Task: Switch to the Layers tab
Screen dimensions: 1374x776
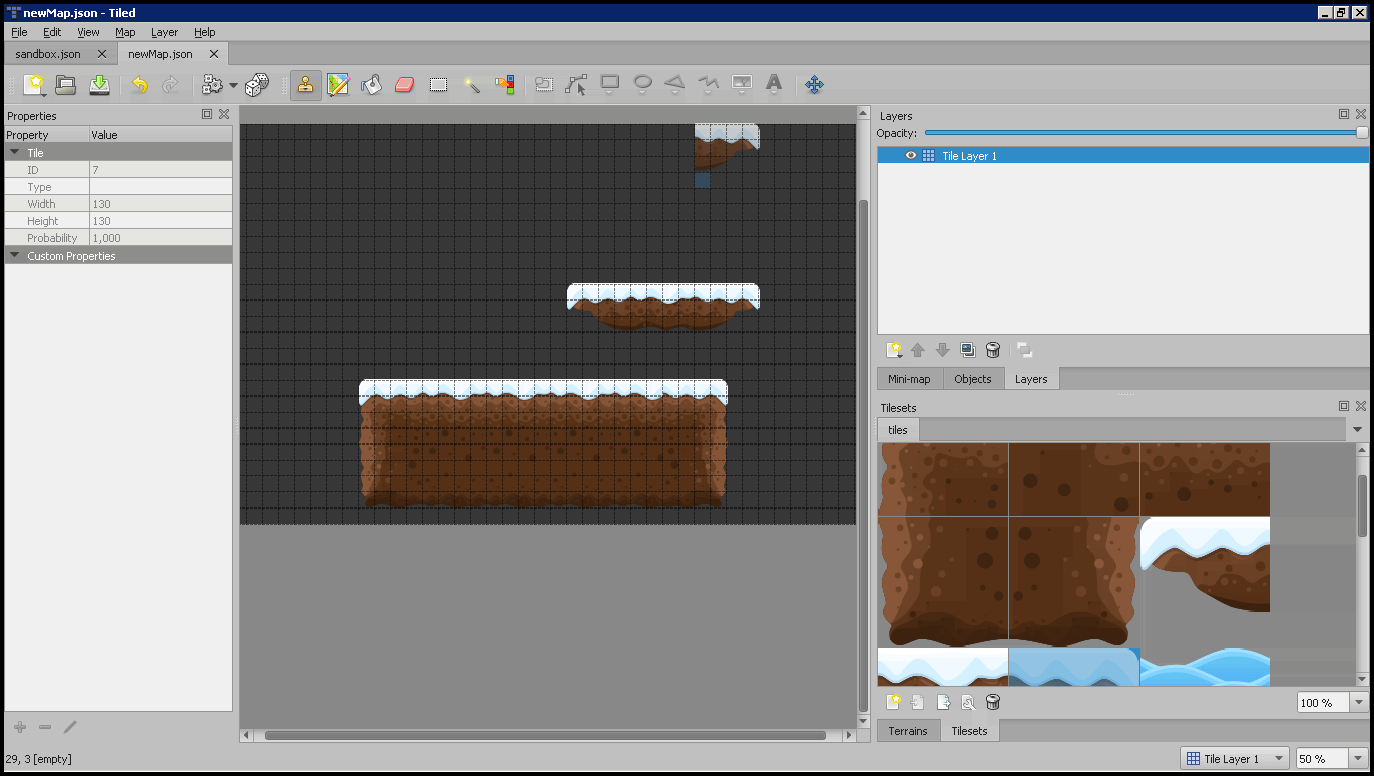Action: [1031, 379]
